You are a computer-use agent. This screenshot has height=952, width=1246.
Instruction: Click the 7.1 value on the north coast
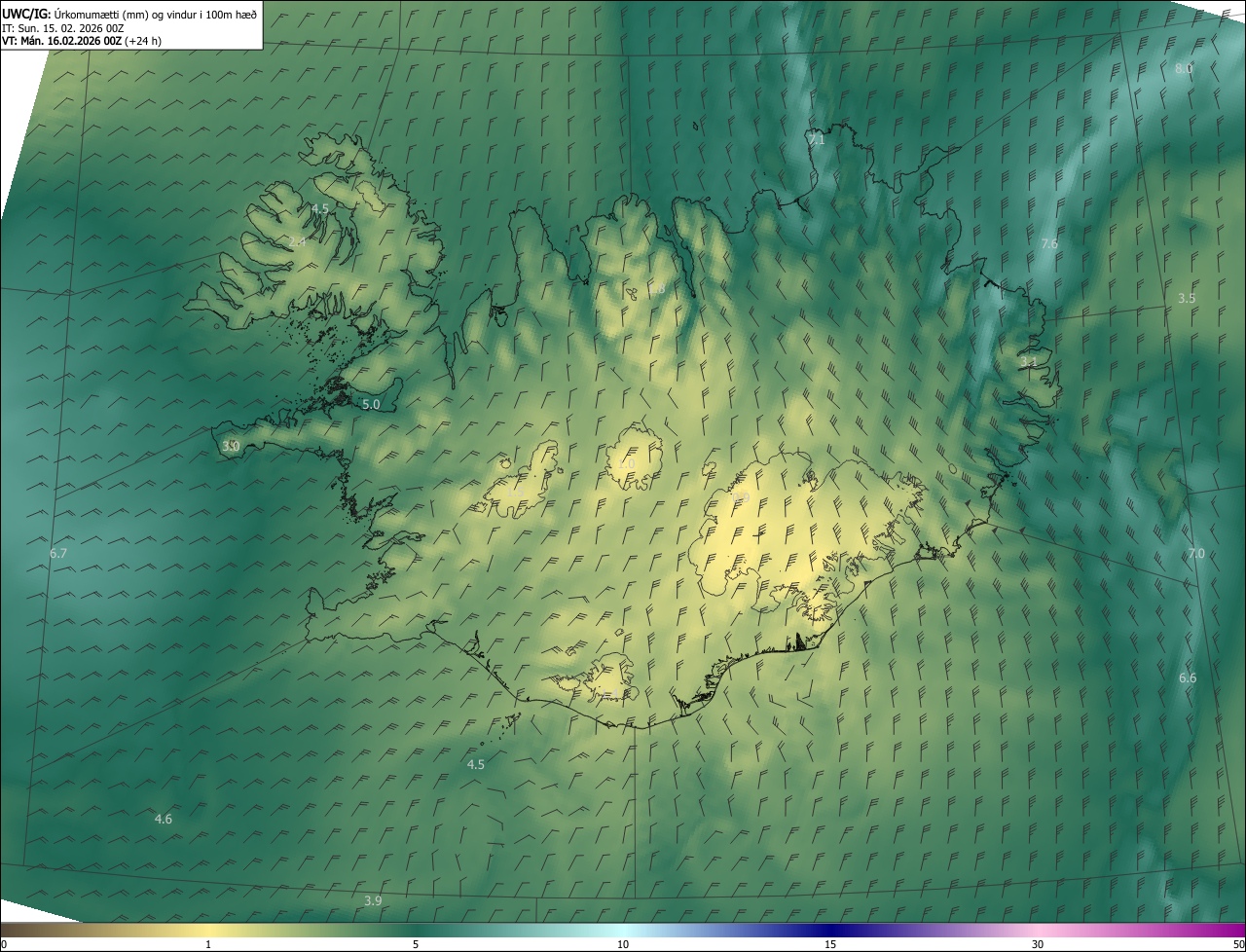[x=817, y=140]
